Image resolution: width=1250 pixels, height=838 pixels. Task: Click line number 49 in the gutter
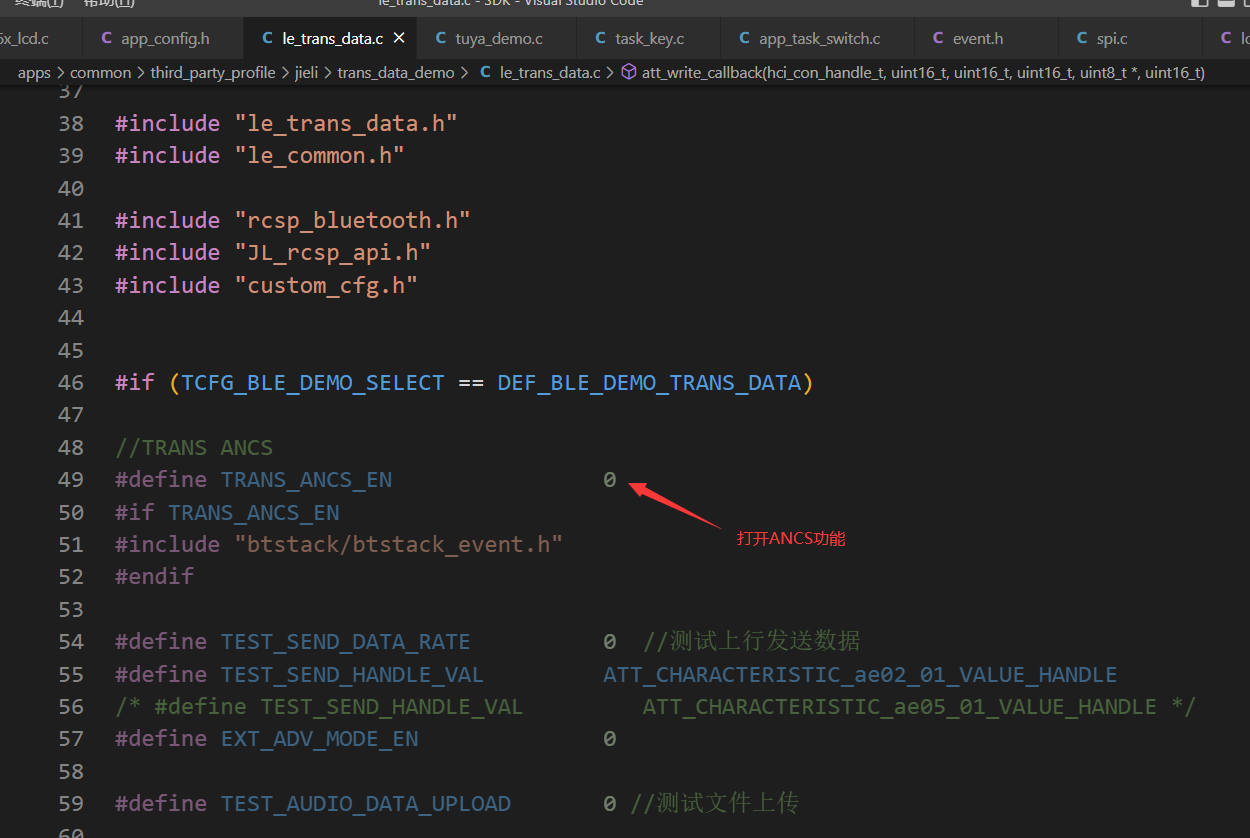coord(71,479)
